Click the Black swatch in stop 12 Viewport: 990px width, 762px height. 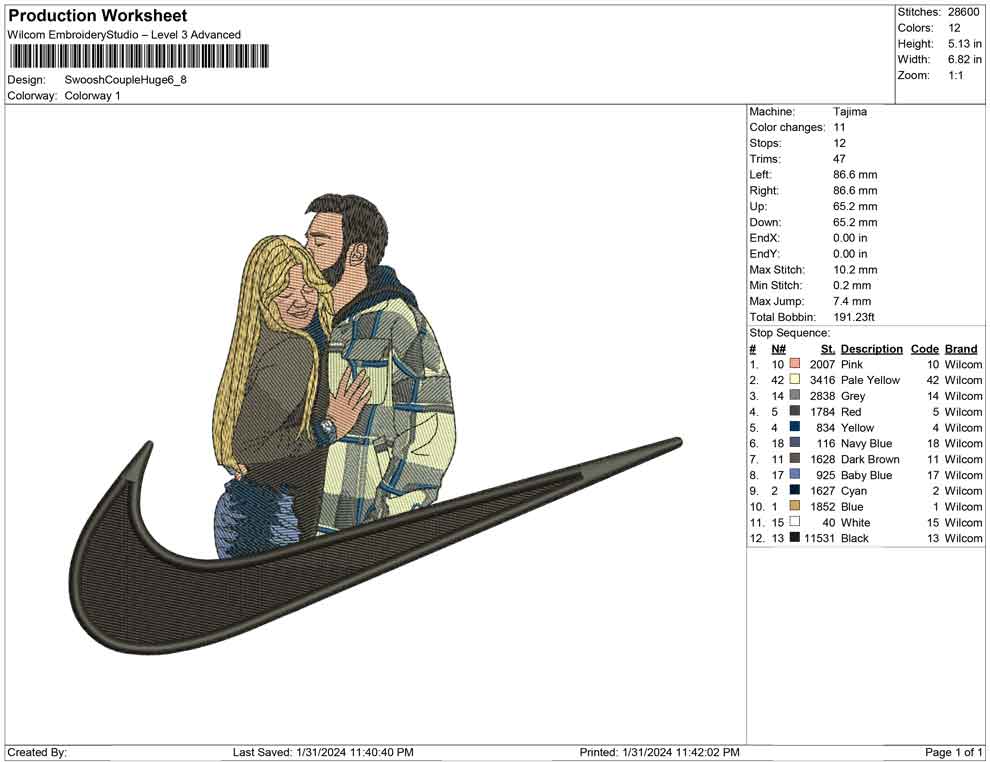click(795, 538)
